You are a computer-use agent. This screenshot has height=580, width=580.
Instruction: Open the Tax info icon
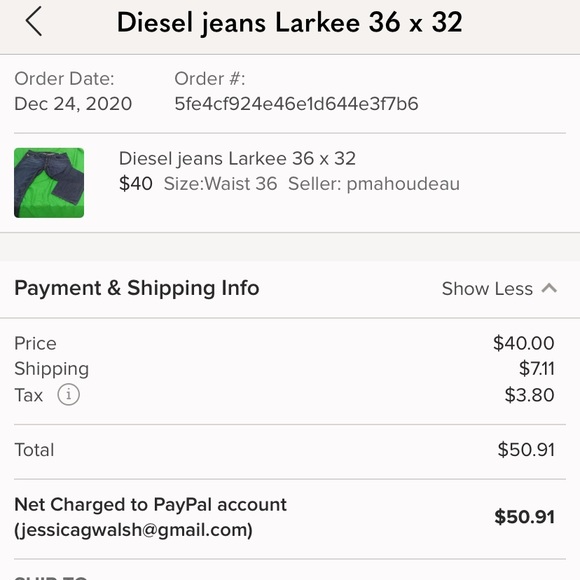68,394
